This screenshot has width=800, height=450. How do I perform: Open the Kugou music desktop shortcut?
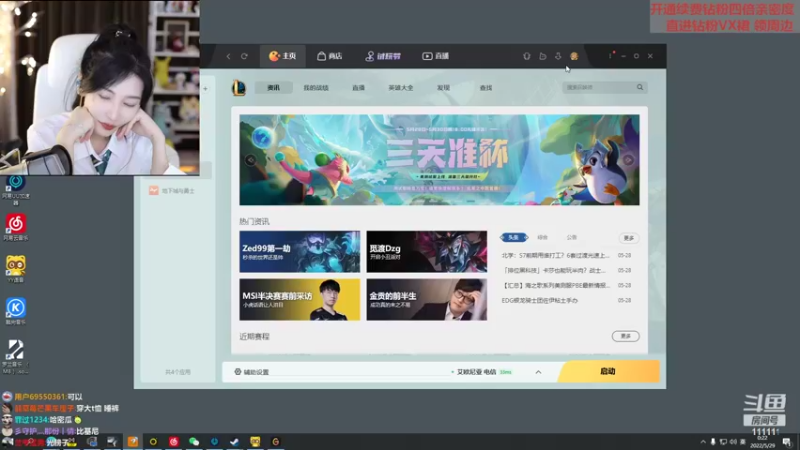(x=16, y=311)
